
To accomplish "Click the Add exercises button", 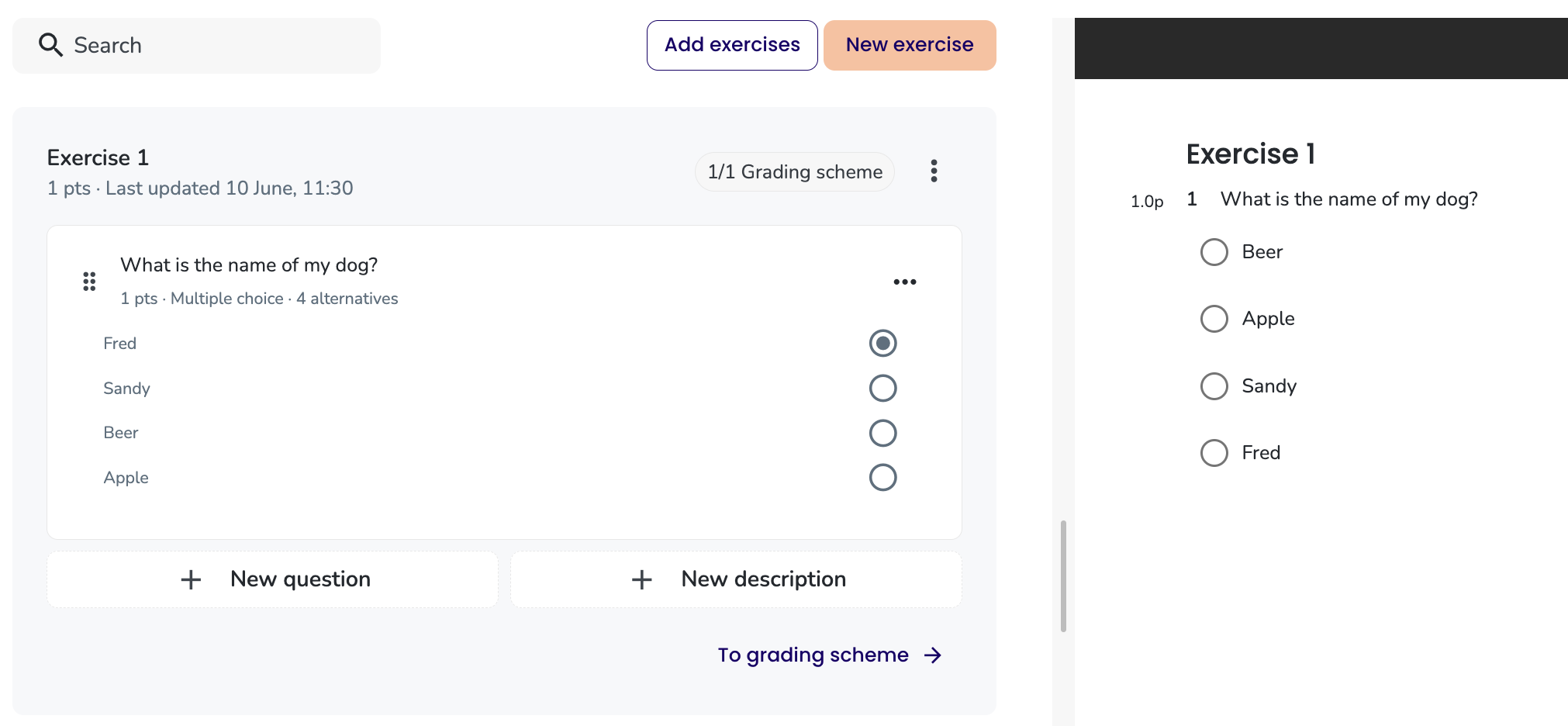I will click(732, 45).
